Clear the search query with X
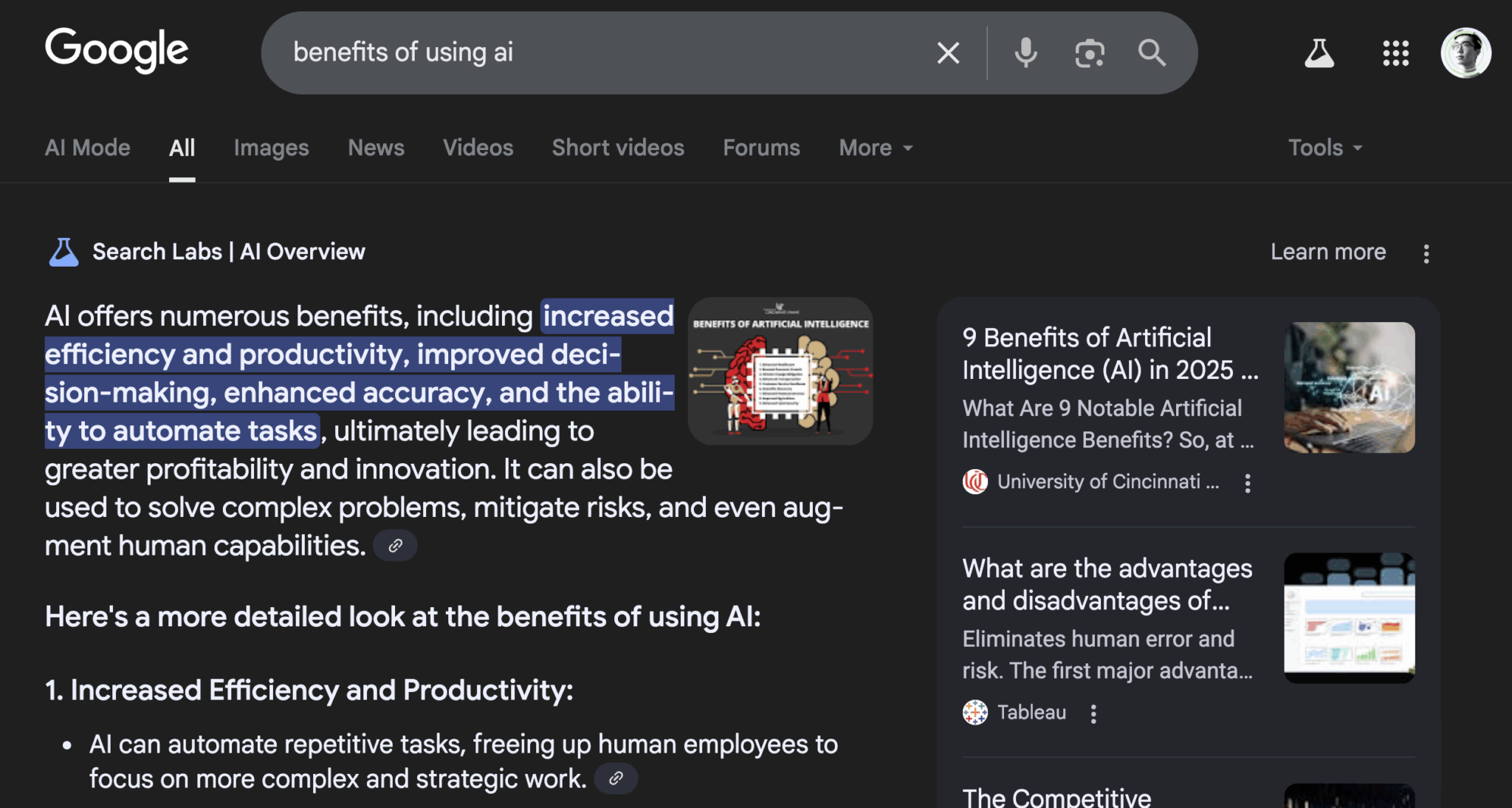This screenshot has height=808, width=1512. tap(948, 52)
